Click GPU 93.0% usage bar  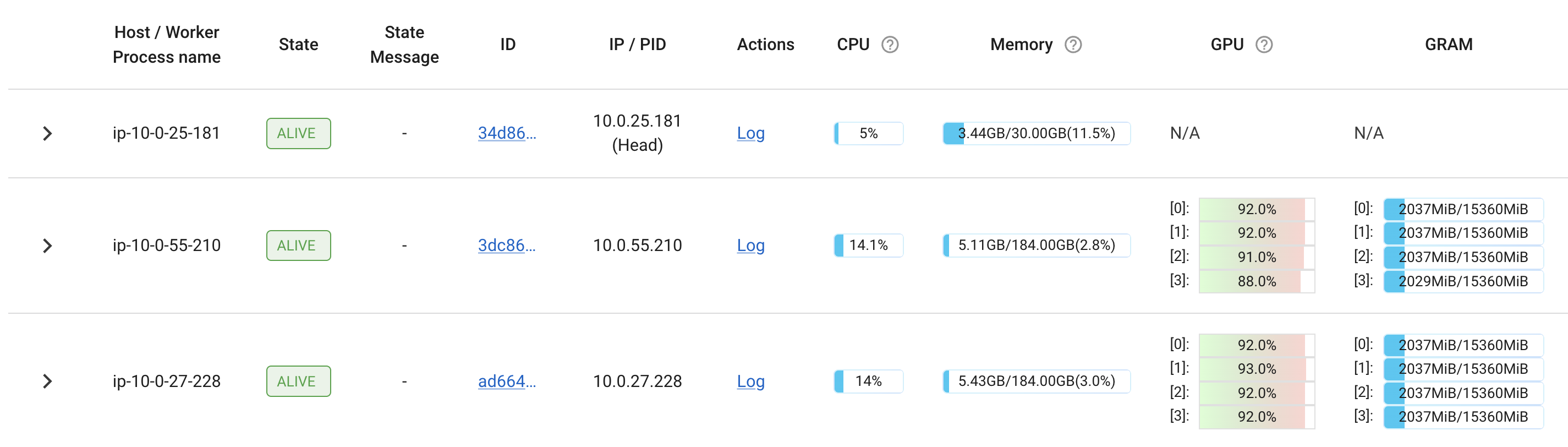click(x=1257, y=369)
